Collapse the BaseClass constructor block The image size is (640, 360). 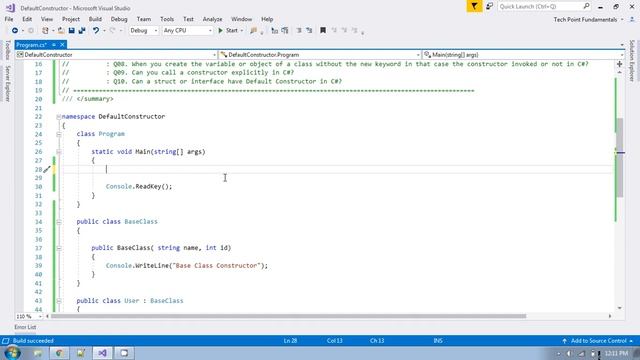(59, 248)
